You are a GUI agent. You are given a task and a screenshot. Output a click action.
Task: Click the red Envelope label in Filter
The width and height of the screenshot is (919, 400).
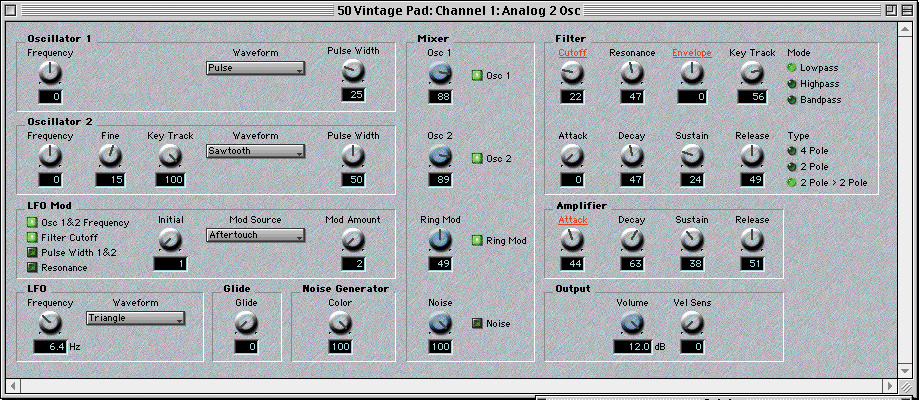(x=692, y=53)
